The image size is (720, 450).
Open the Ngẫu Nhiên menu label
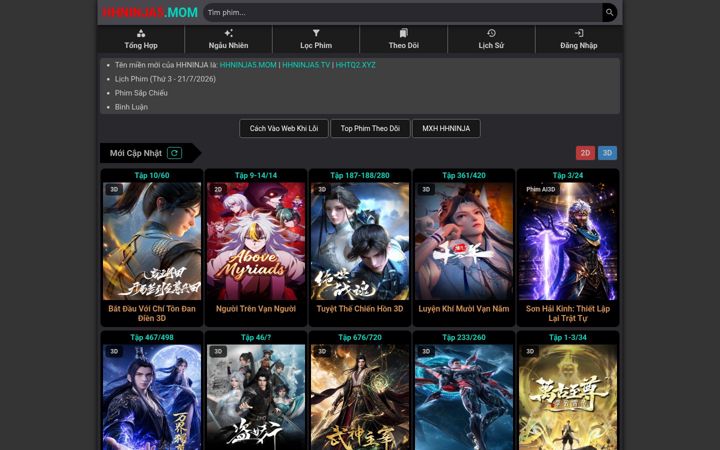coord(228,45)
